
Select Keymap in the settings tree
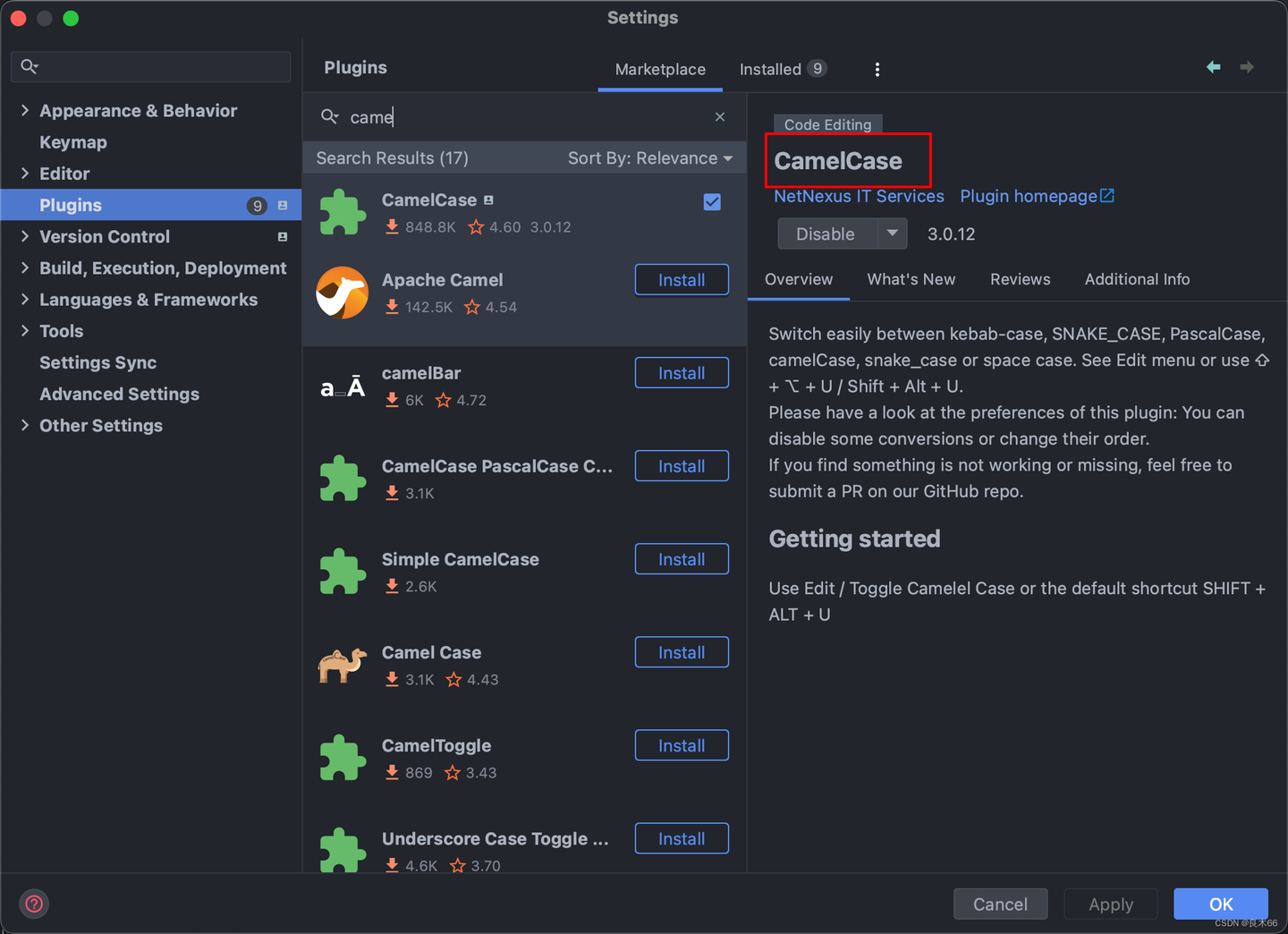tap(73, 142)
